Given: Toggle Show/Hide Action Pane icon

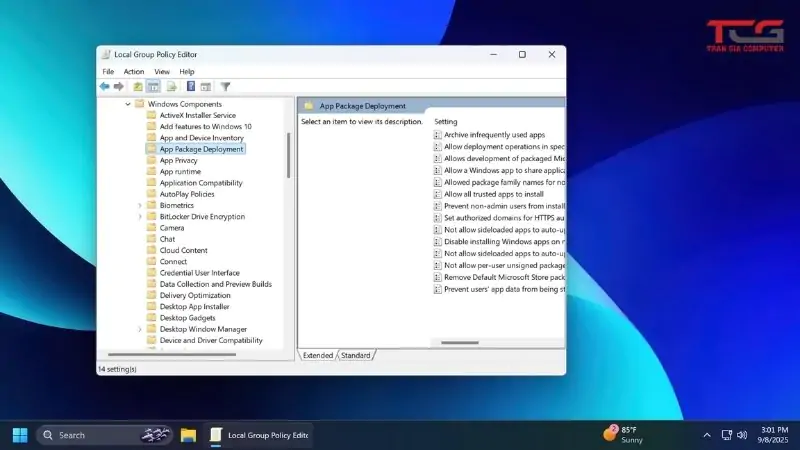Looking at the screenshot, I should click(x=206, y=87).
